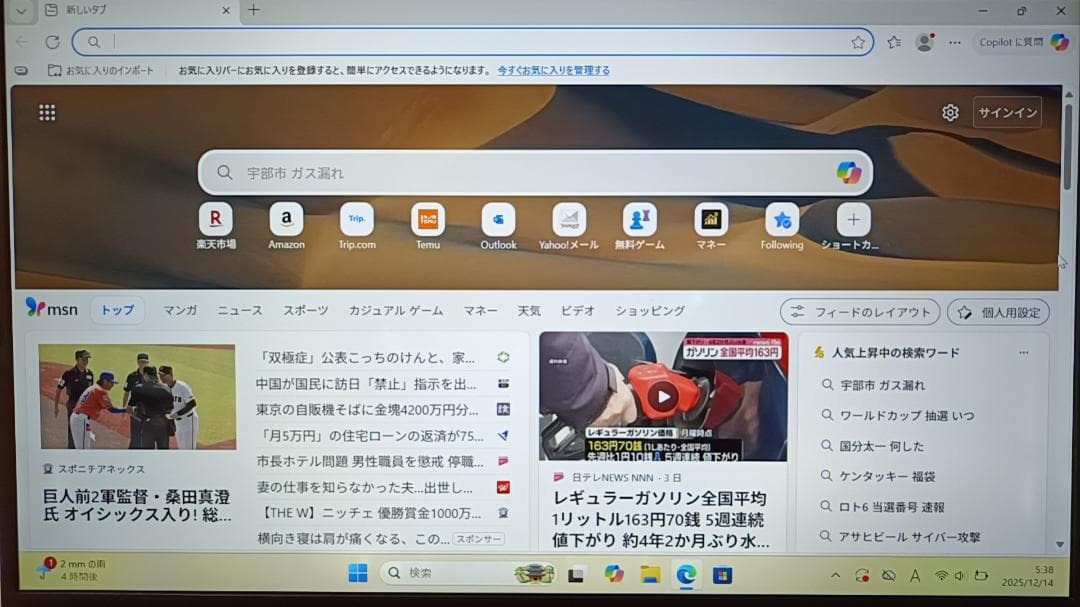
Task: Open more options on the trending searches card
Action: [1023, 351]
